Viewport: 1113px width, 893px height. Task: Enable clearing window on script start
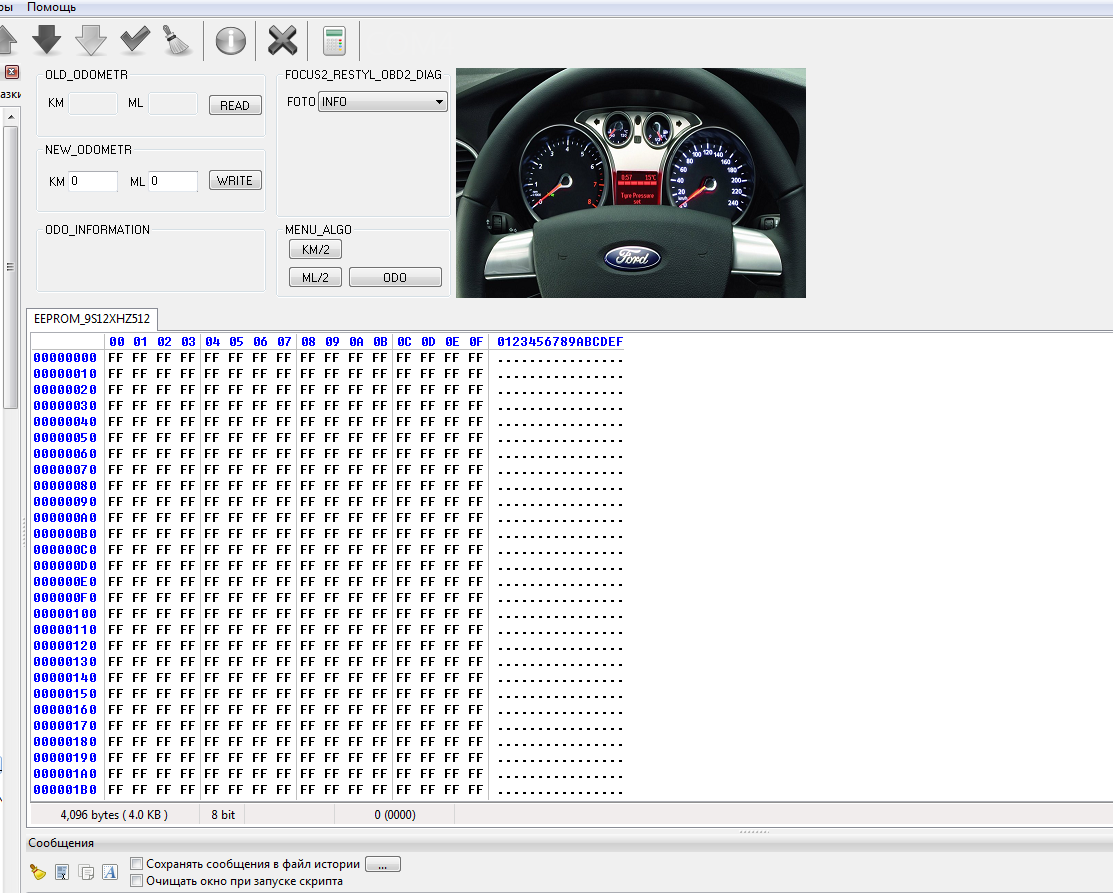coord(137,881)
